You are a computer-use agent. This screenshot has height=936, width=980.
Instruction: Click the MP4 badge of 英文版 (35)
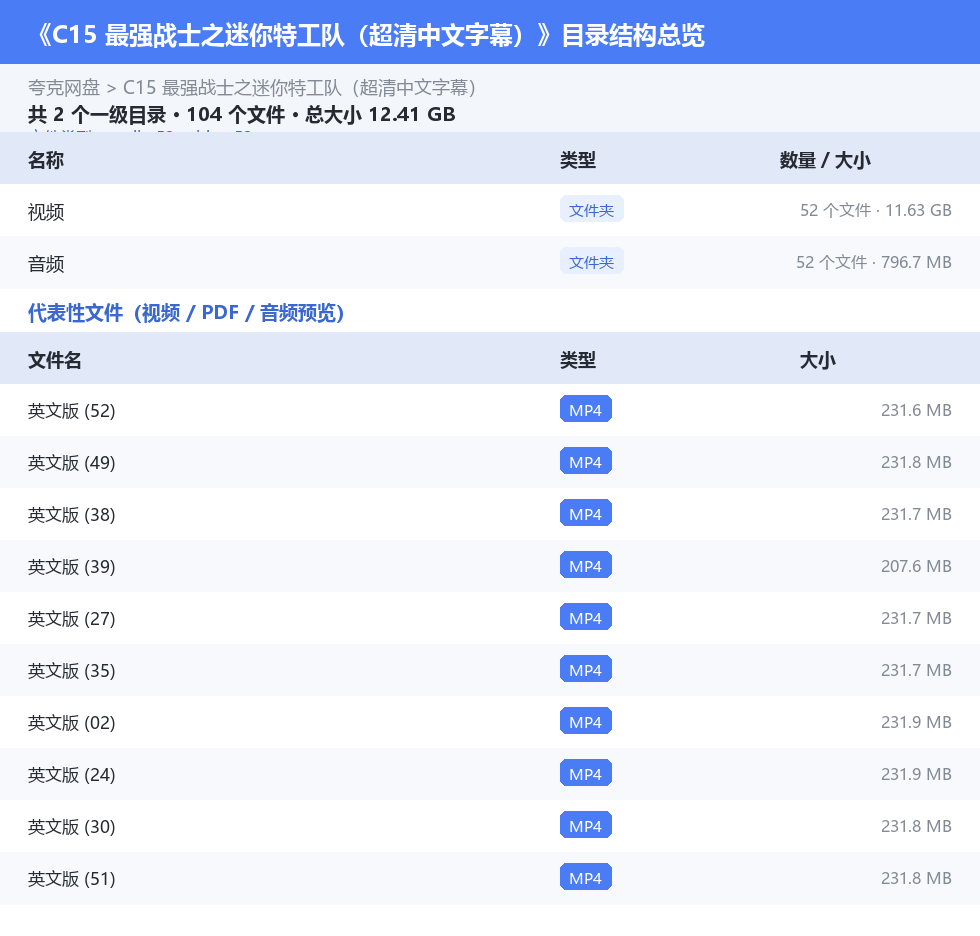(x=586, y=669)
